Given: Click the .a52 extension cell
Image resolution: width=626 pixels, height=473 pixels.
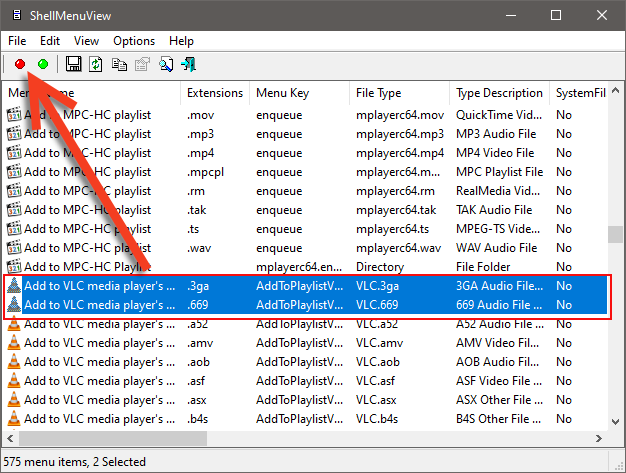Looking at the screenshot, I should point(198,324).
